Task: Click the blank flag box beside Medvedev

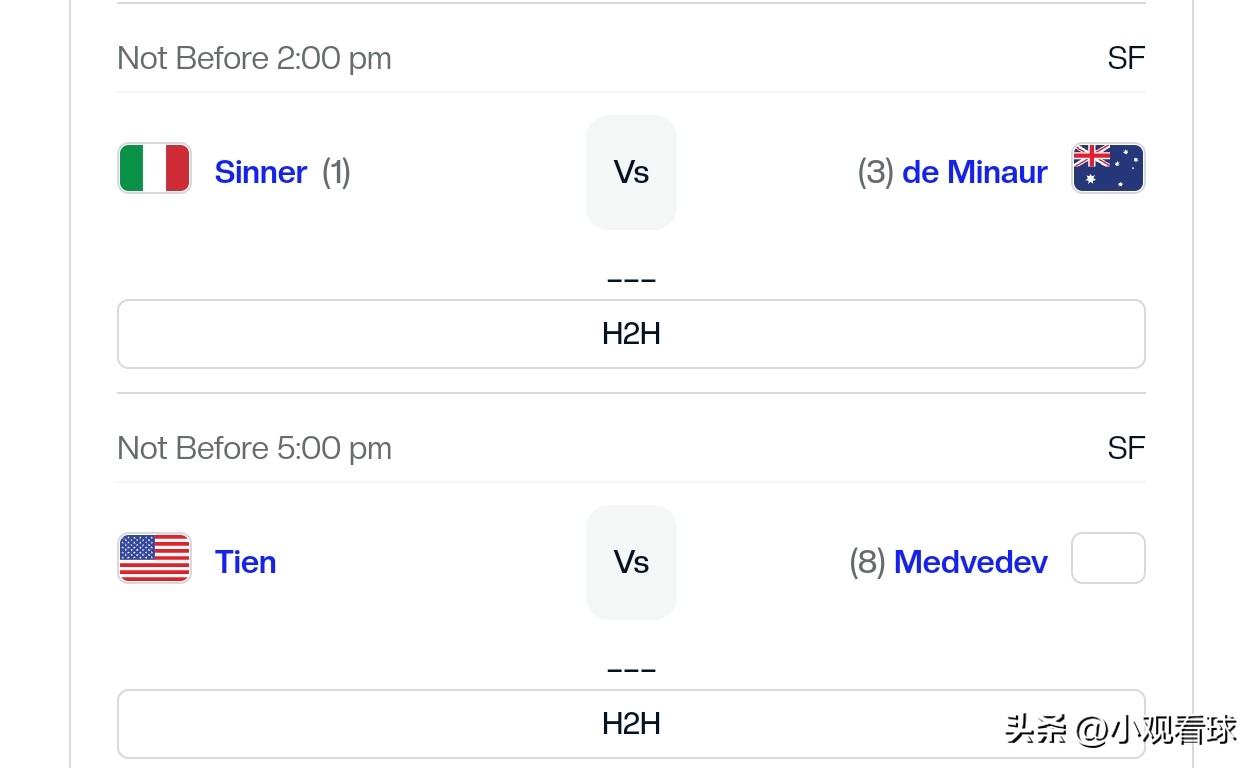Action: (1108, 558)
